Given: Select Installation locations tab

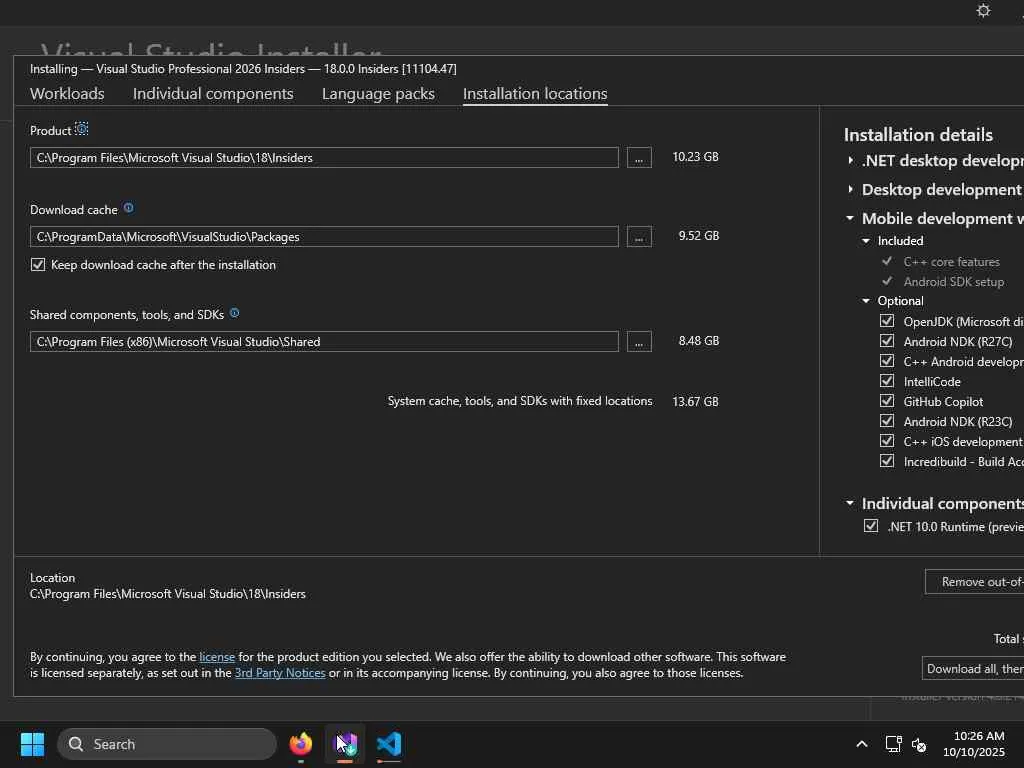Looking at the screenshot, I should coord(535,93).
